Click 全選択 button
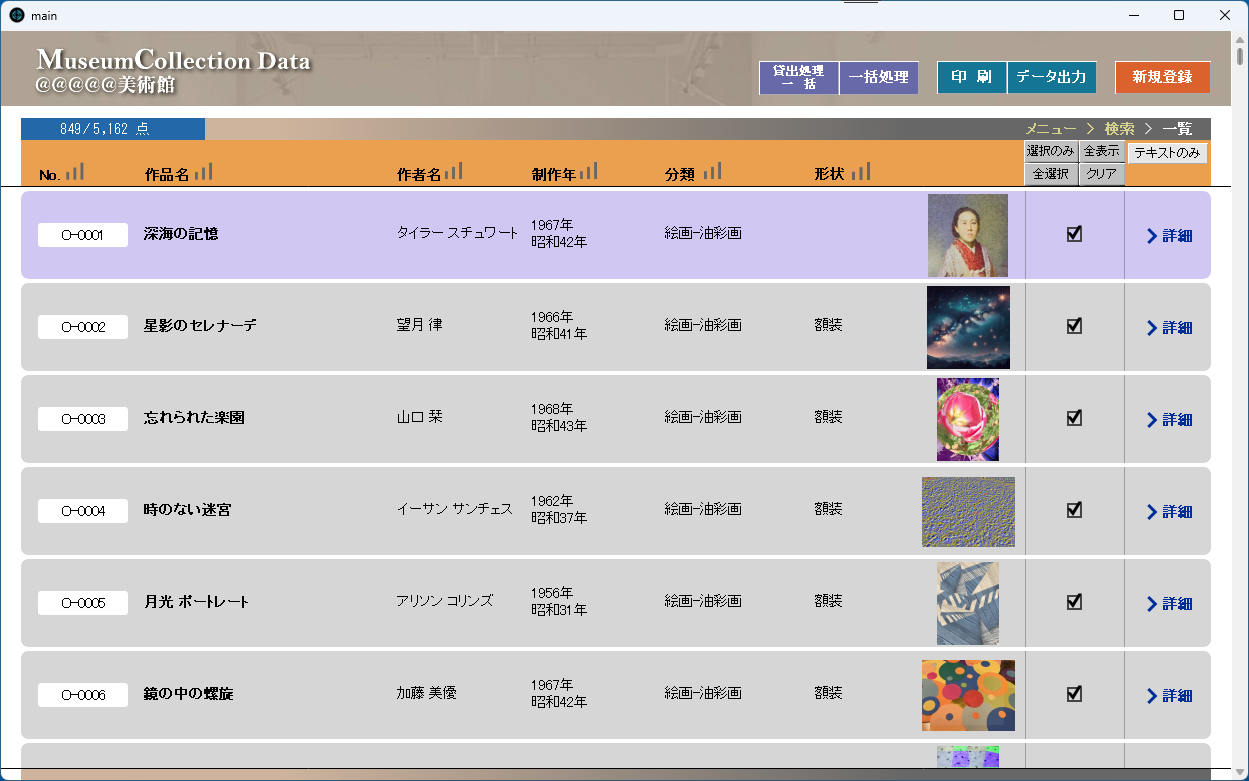Image resolution: width=1249 pixels, height=781 pixels. pyautogui.click(x=1051, y=174)
